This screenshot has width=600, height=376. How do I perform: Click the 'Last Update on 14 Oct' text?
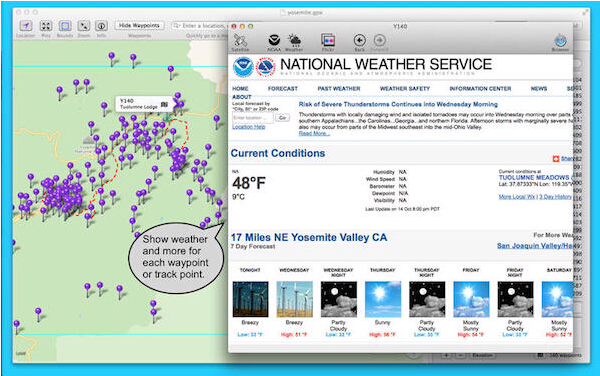[x=402, y=209]
